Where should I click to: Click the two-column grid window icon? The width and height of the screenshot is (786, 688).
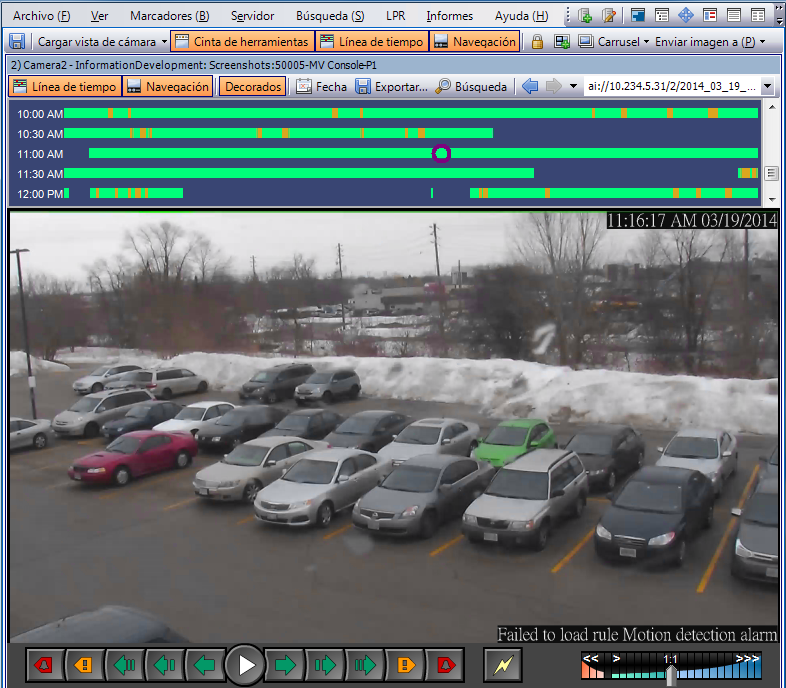[758, 16]
